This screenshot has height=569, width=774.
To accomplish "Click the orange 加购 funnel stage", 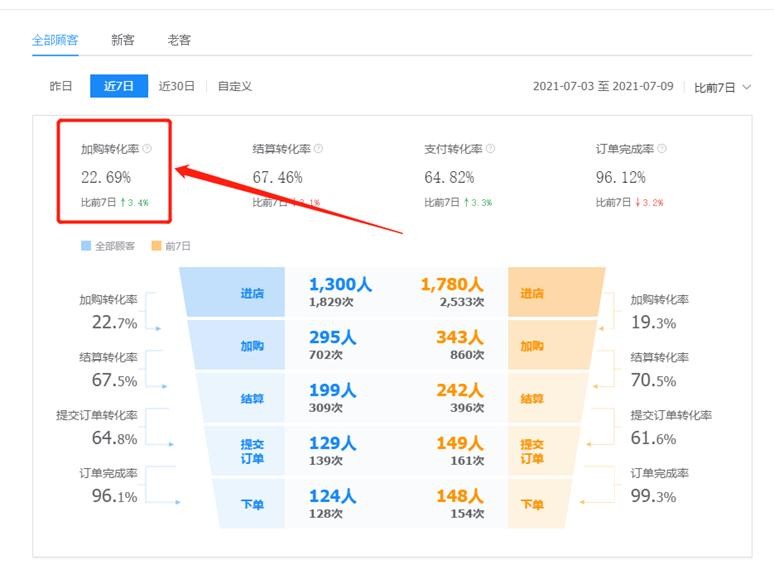I will coord(531,346).
